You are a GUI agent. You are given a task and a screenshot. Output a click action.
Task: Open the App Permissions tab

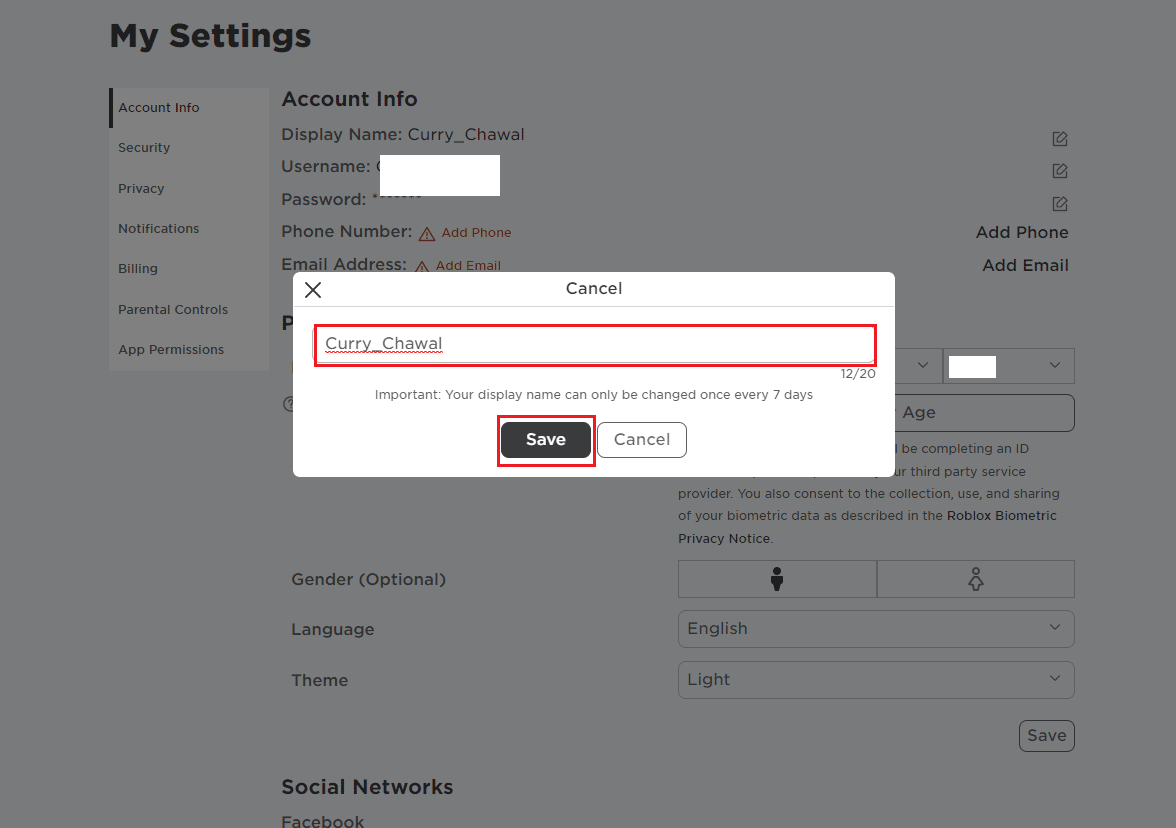pos(188,350)
